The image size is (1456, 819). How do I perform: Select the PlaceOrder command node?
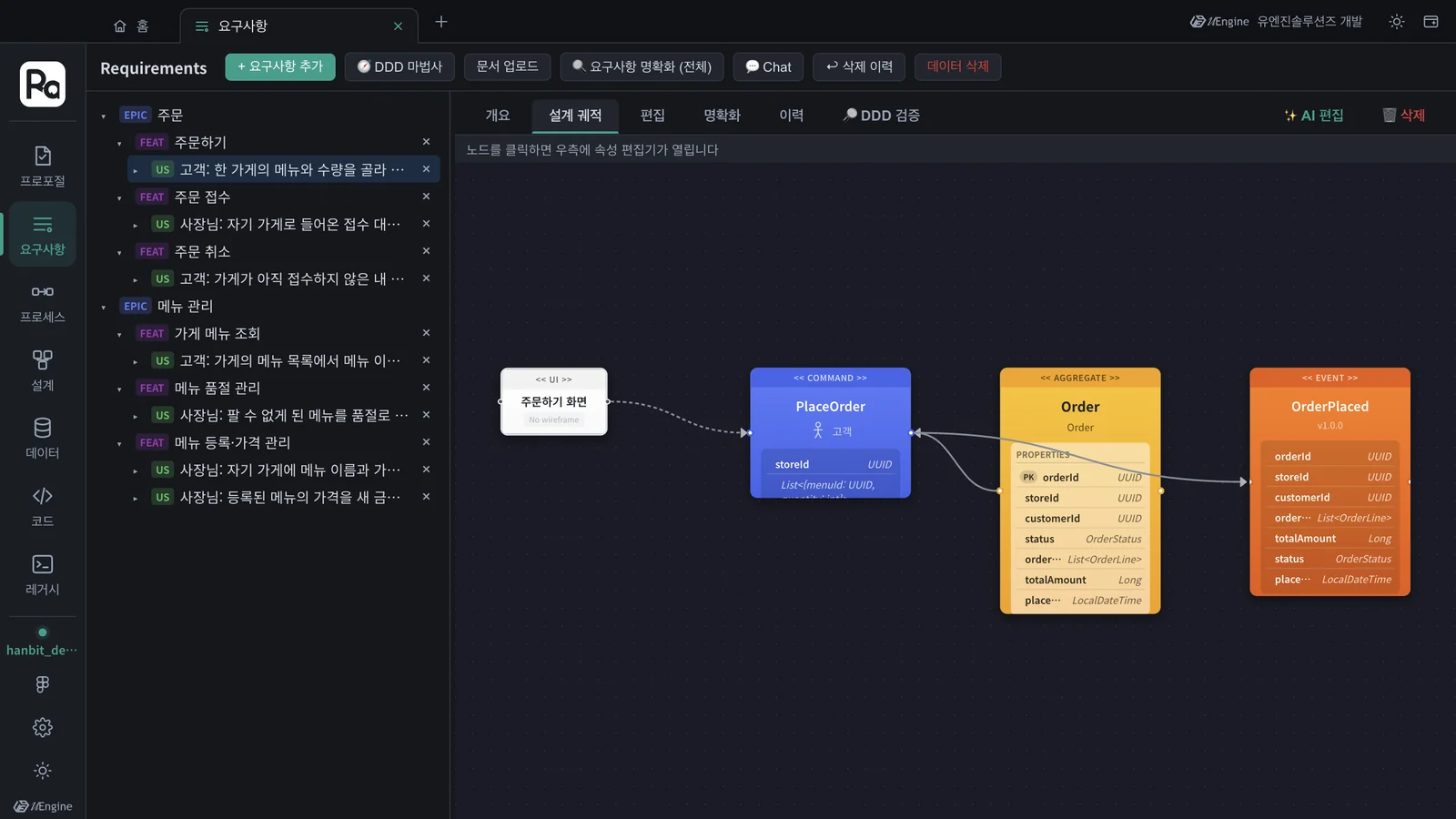click(830, 432)
